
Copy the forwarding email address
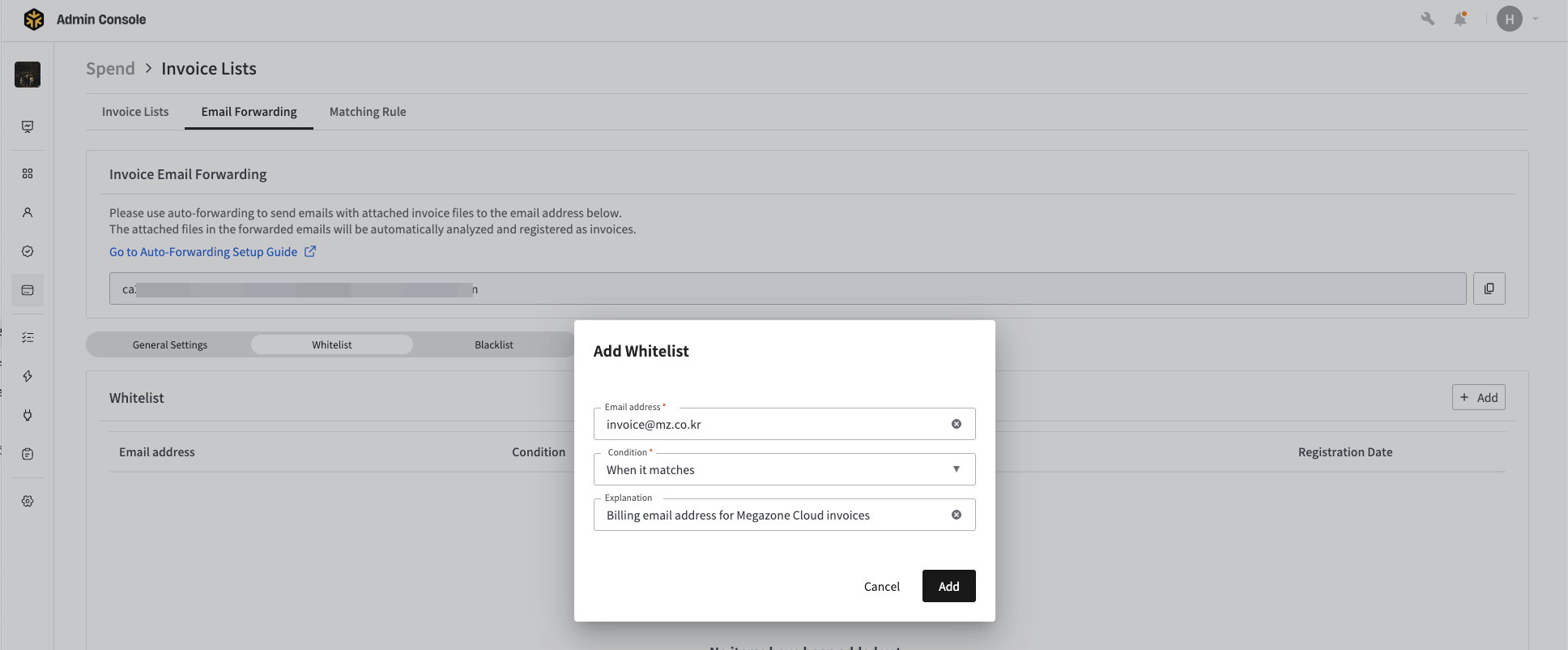(1489, 289)
